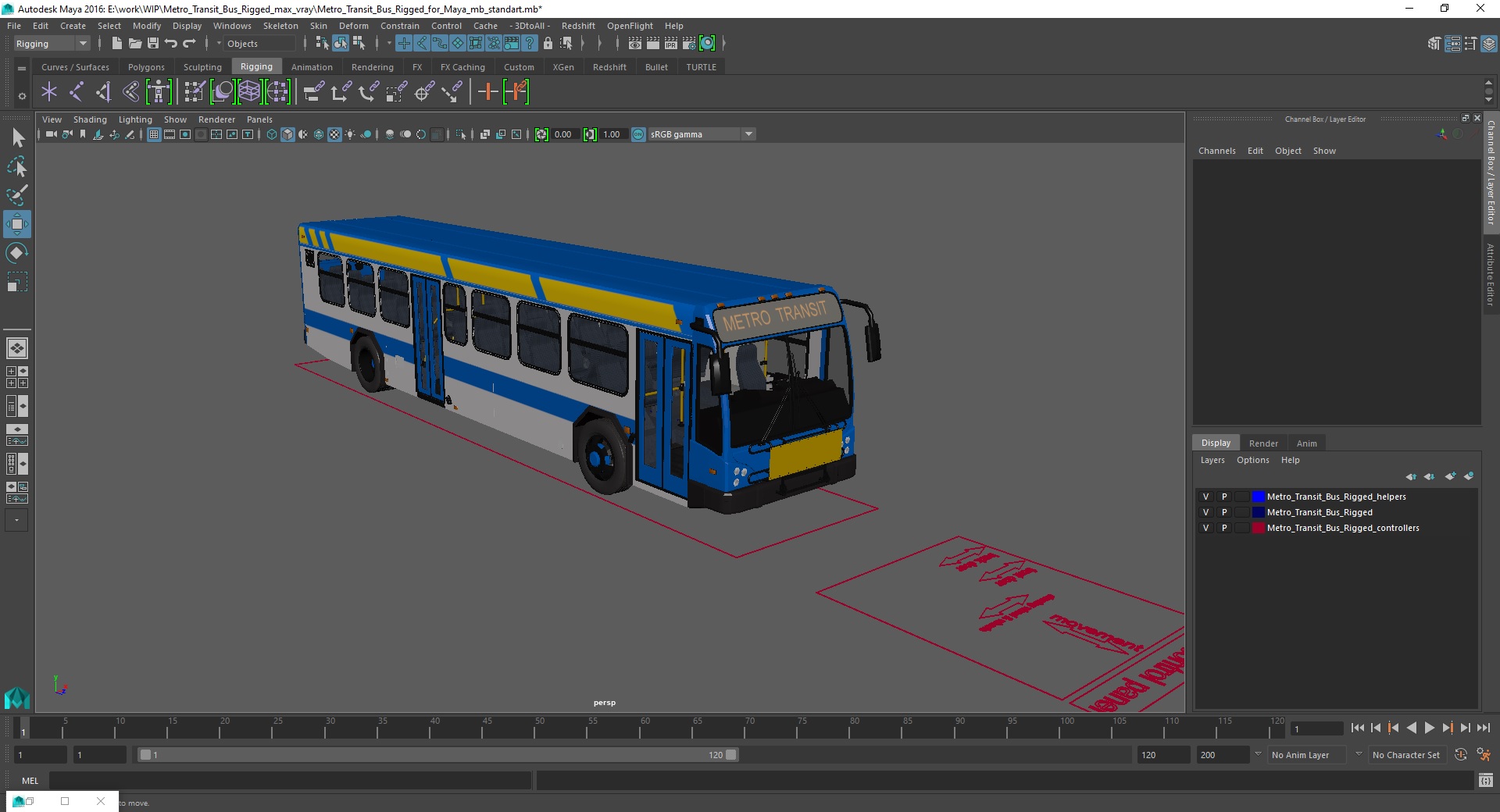Click the blue color swatch of helpers layer
1500x812 pixels.
coord(1258,497)
